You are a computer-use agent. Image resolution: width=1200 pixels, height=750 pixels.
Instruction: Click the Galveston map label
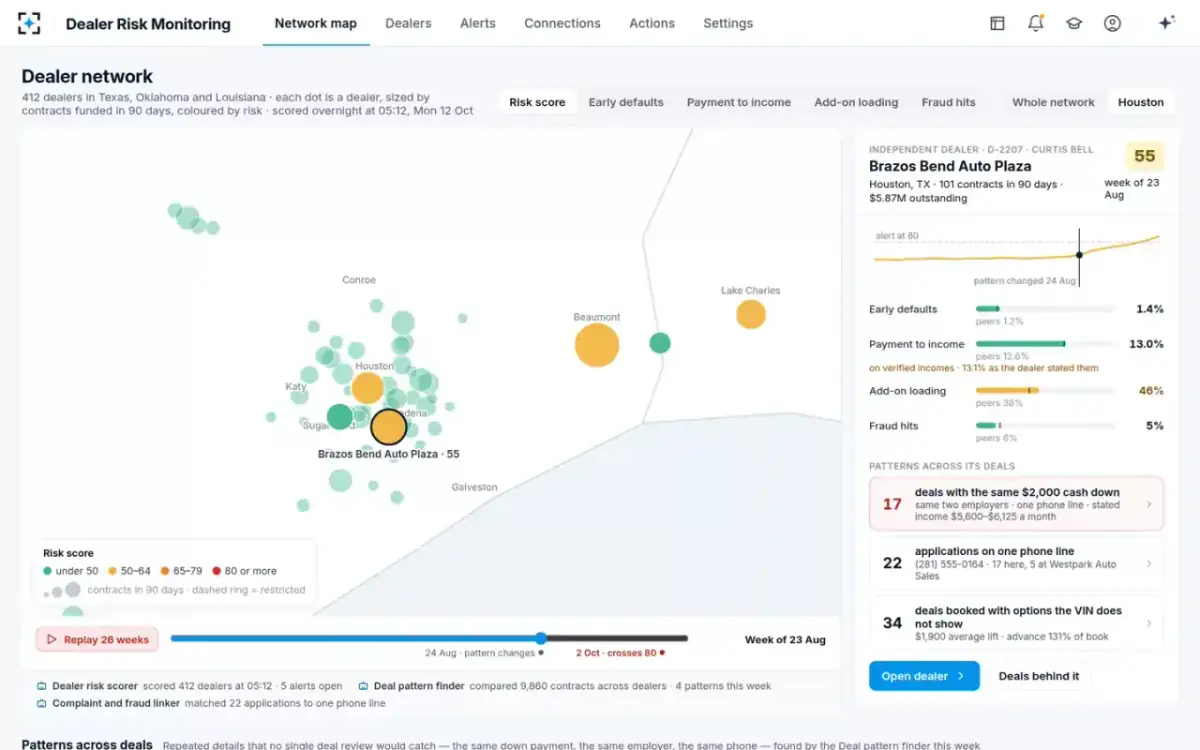coord(474,487)
